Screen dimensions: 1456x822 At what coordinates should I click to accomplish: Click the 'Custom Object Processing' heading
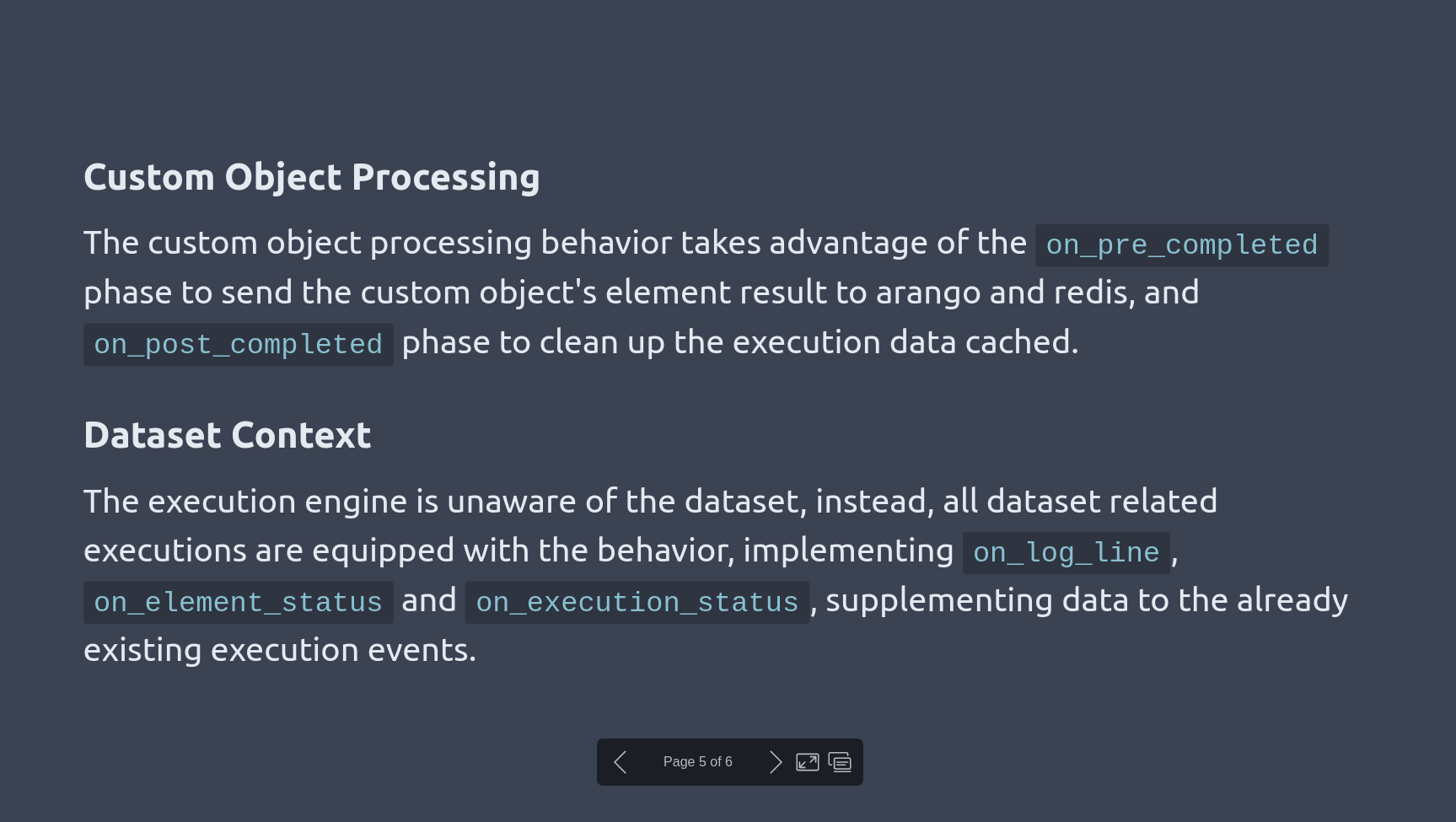coord(311,178)
